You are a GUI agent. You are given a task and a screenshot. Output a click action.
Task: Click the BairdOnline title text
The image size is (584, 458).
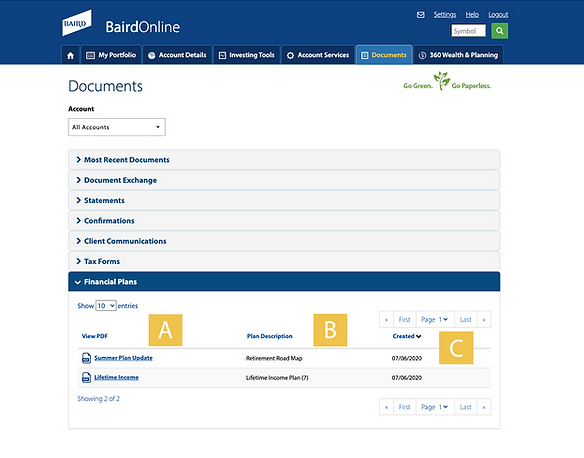point(143,27)
